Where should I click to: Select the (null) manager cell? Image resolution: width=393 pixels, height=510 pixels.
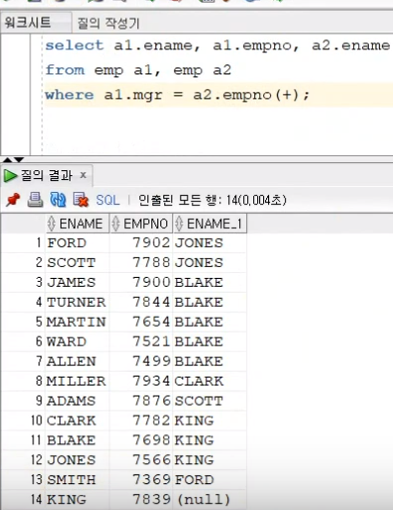(210, 499)
